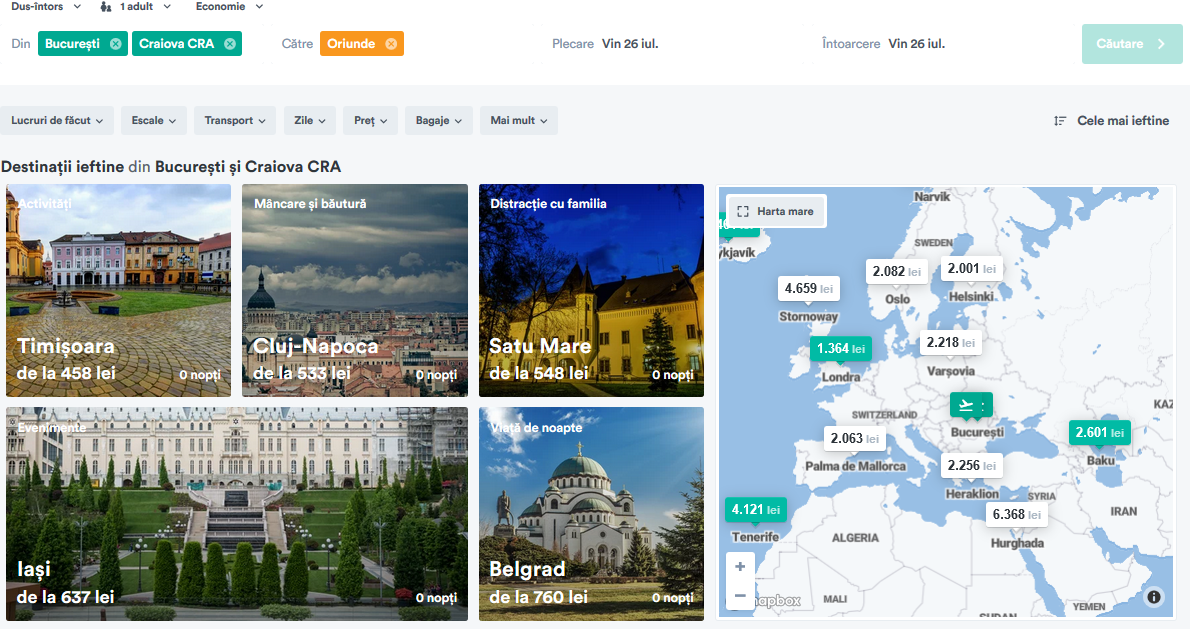Open the Bagaje filter menu
Image resolution: width=1190 pixels, height=629 pixels.
[439, 121]
